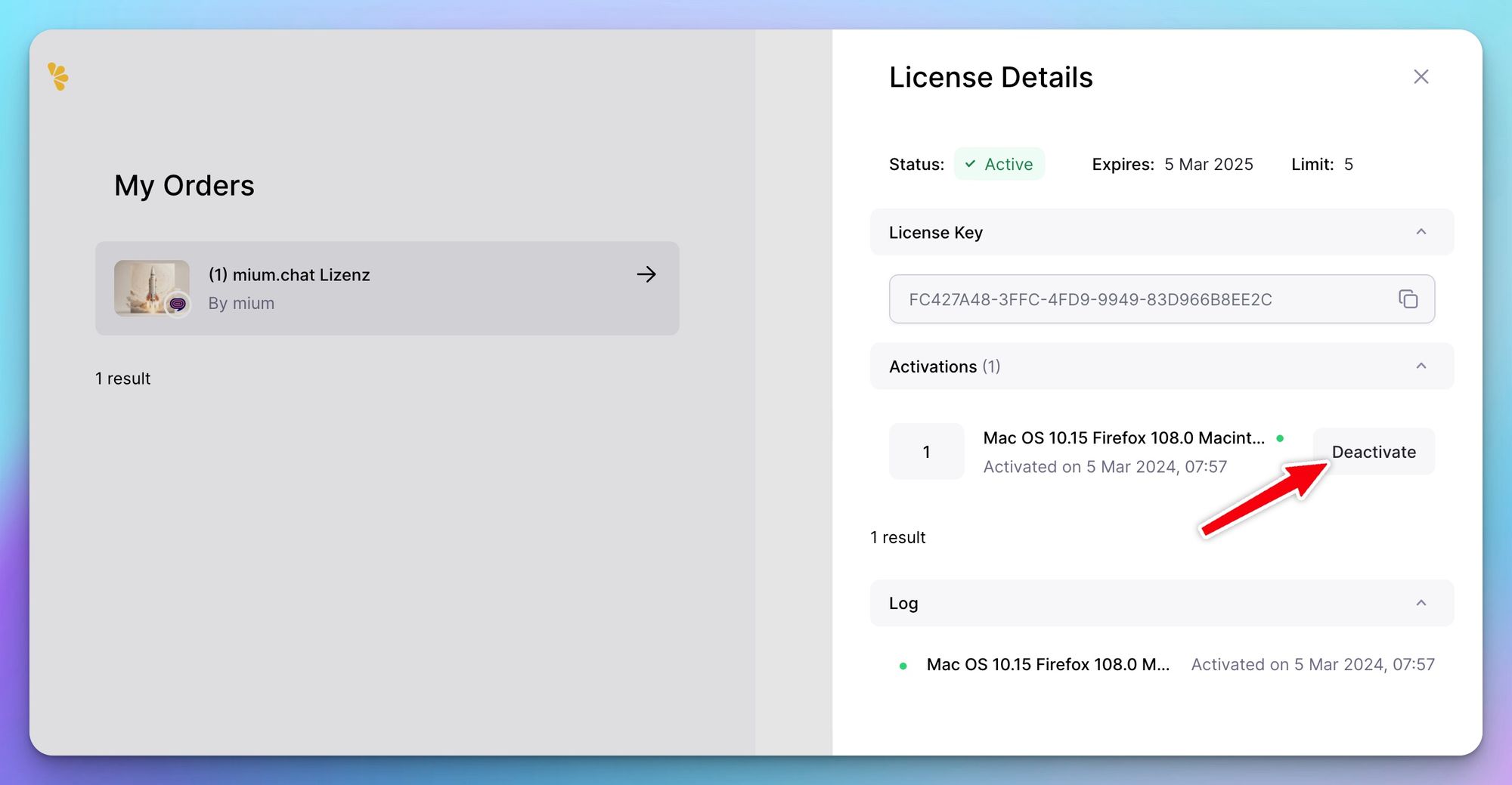Image resolution: width=1512 pixels, height=785 pixels.
Task: Click the 'My Orders' heading
Action: (x=184, y=186)
